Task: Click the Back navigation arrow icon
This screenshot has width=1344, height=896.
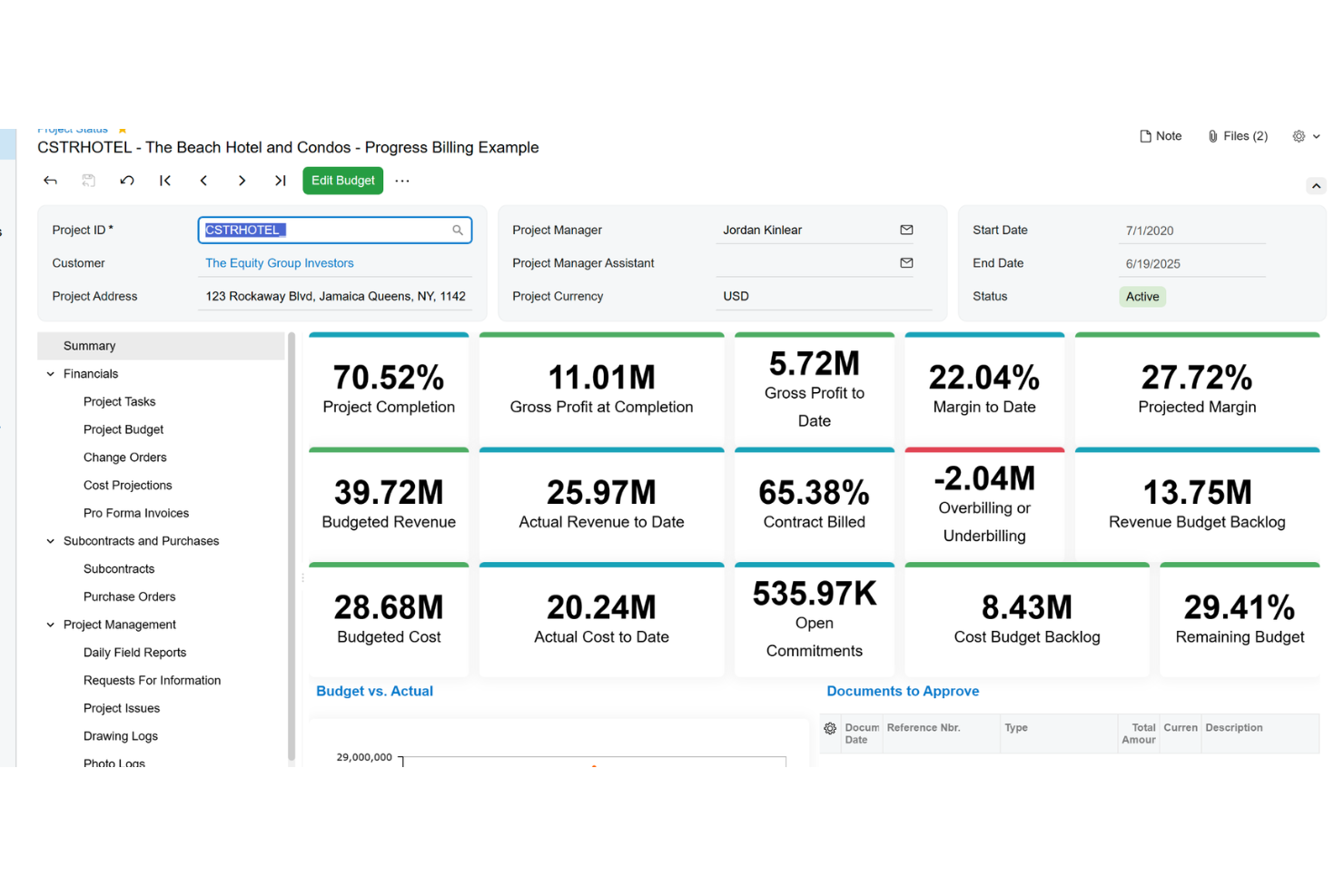Action: point(50,180)
